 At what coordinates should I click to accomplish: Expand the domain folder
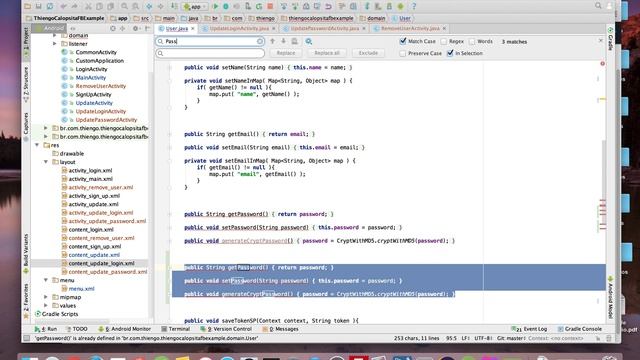54,36
